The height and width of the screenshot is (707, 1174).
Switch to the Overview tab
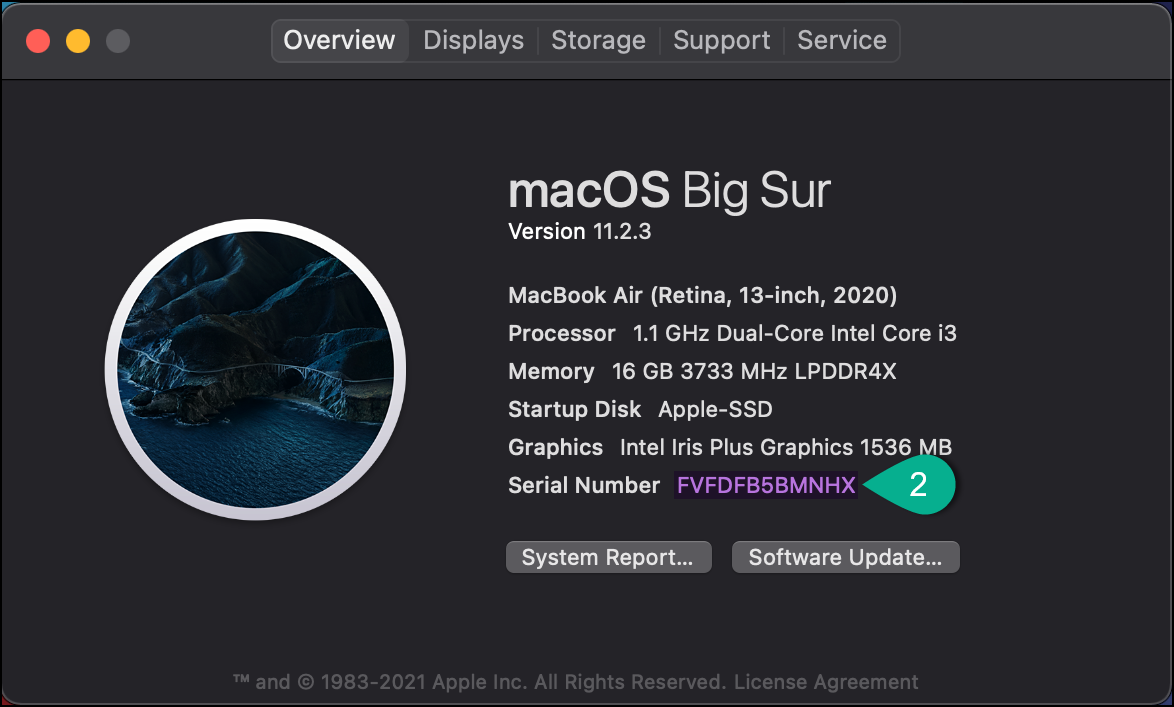tap(339, 41)
